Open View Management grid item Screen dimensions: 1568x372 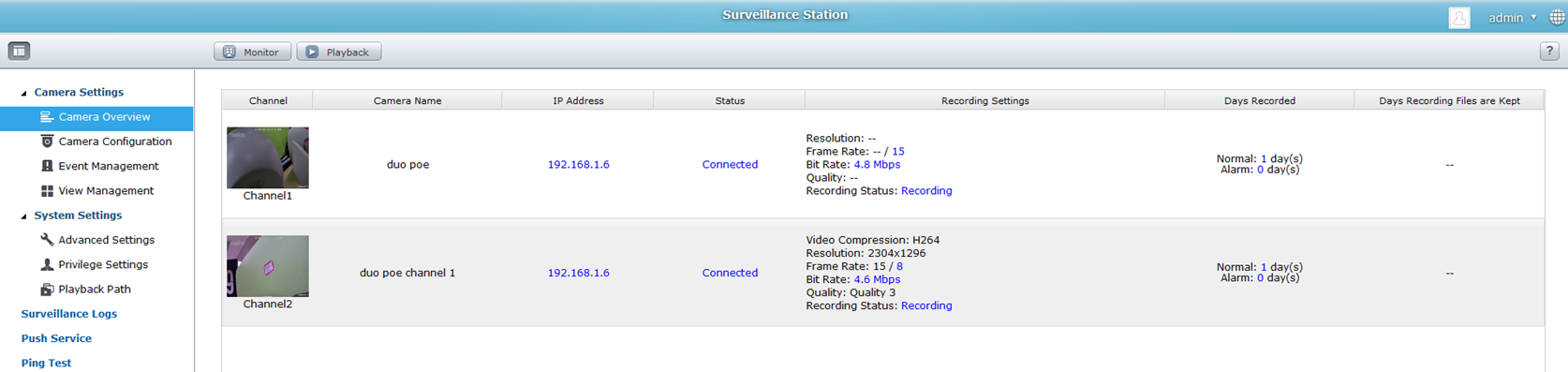[96, 190]
